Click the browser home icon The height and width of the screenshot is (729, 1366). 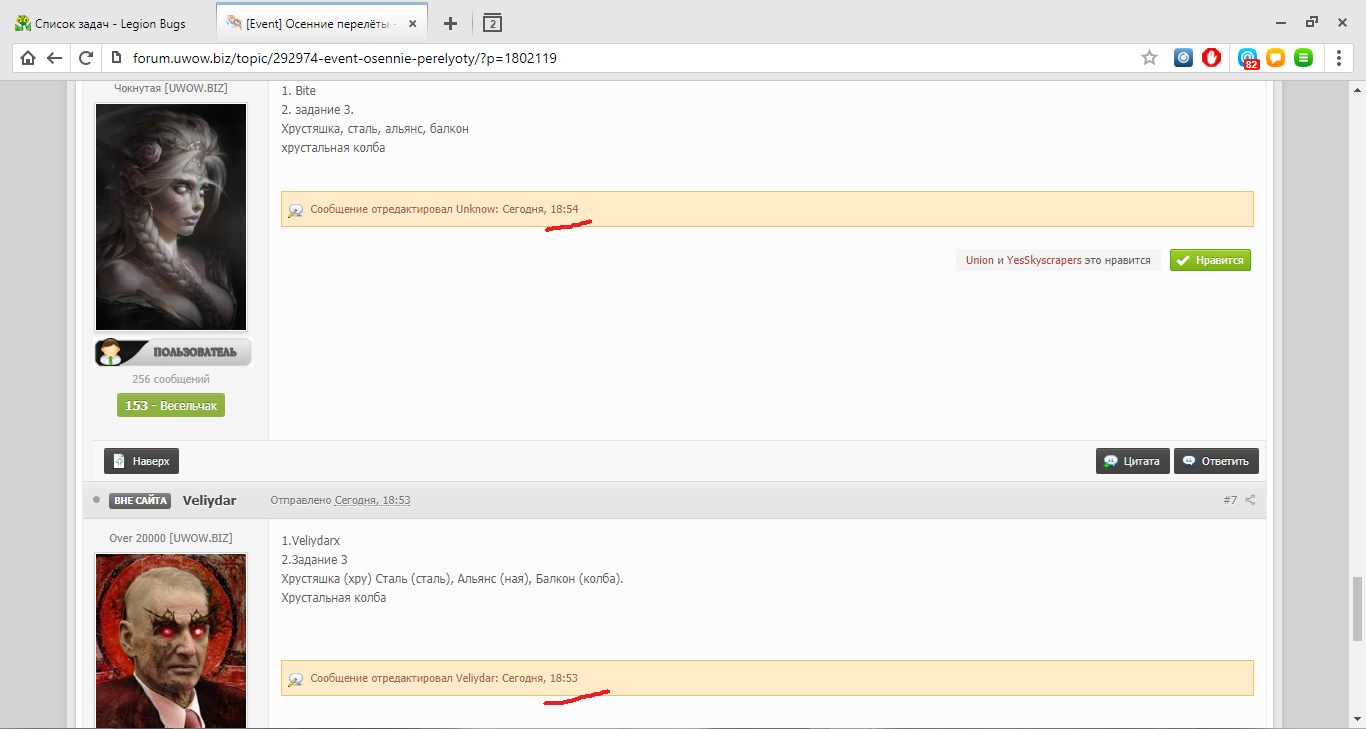pos(28,58)
